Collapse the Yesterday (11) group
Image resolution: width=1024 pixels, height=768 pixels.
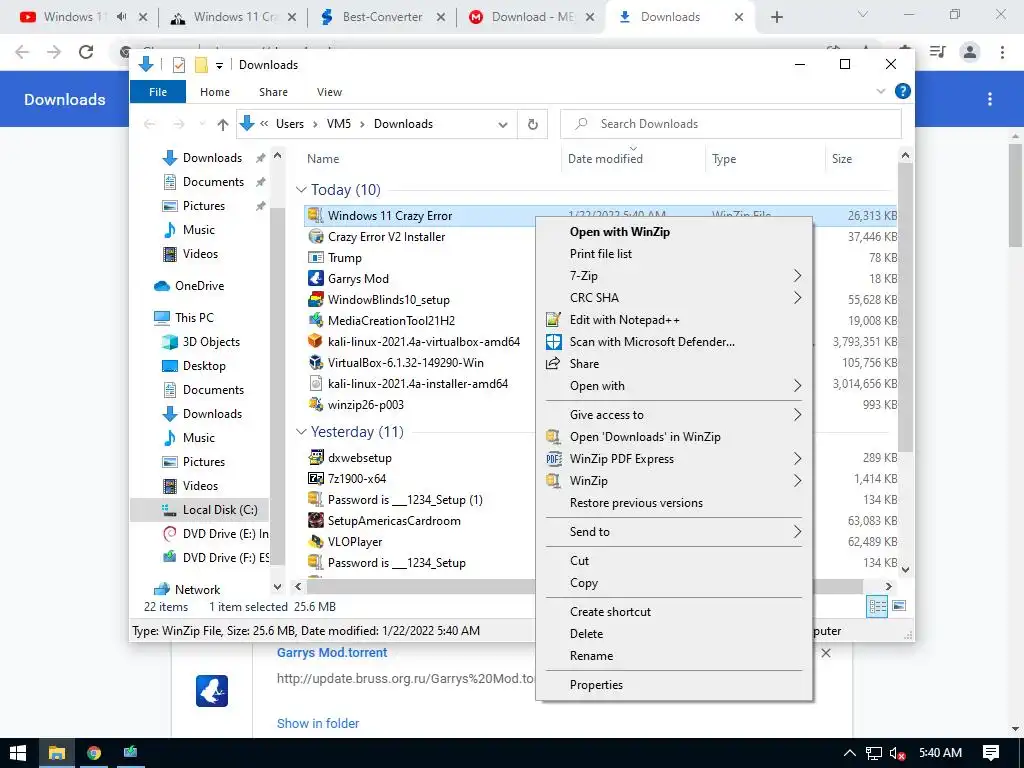coord(301,432)
